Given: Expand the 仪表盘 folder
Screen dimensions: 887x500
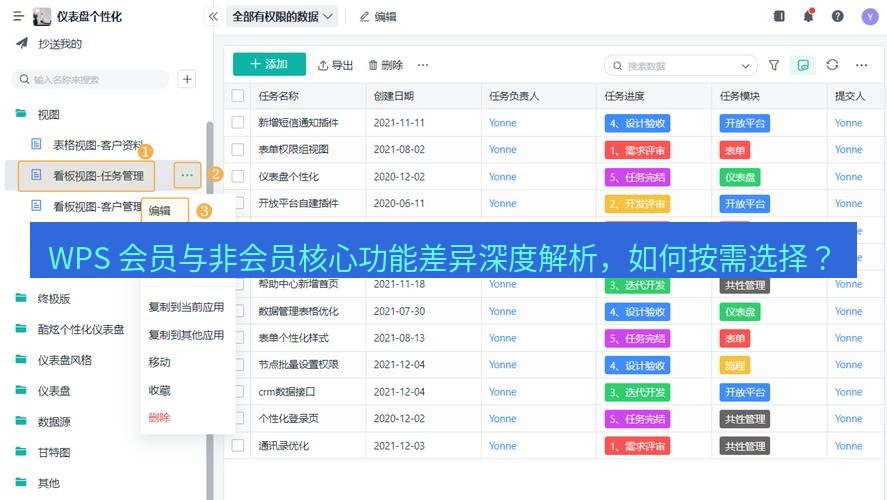Looking at the screenshot, I should pos(54,390).
